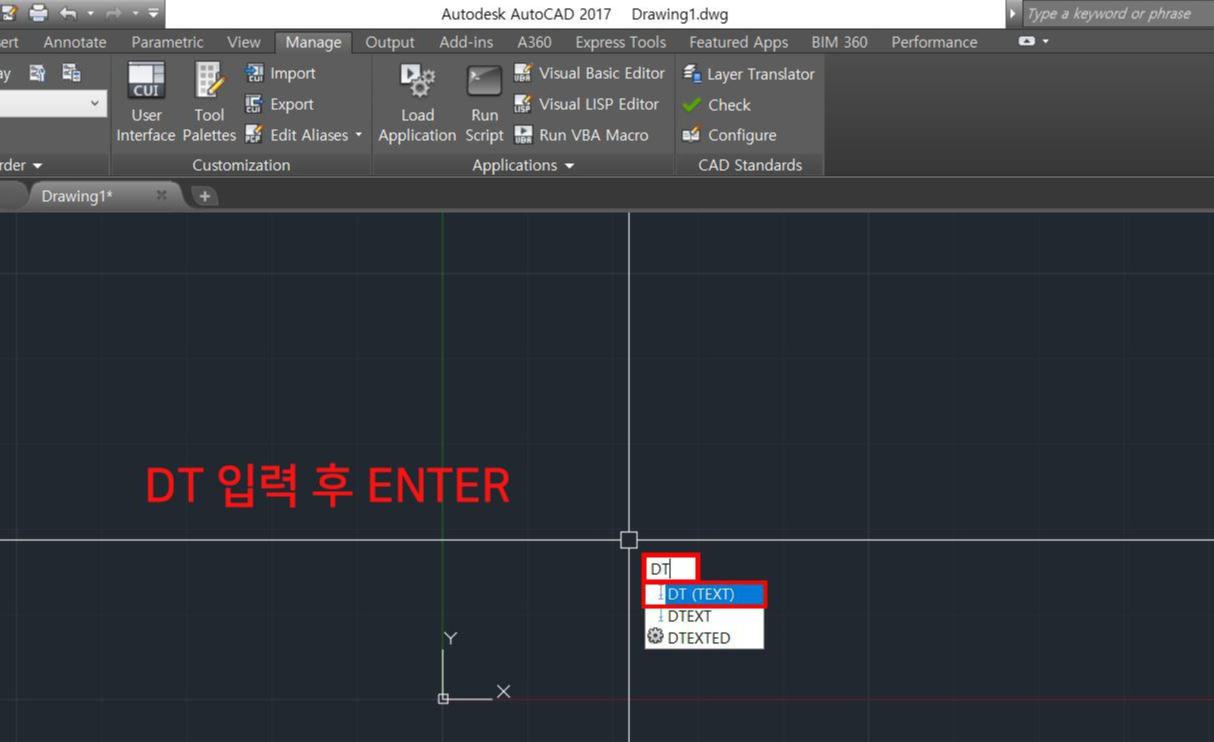Open Layer Translator
The height and width of the screenshot is (742, 1214).
(x=748, y=74)
